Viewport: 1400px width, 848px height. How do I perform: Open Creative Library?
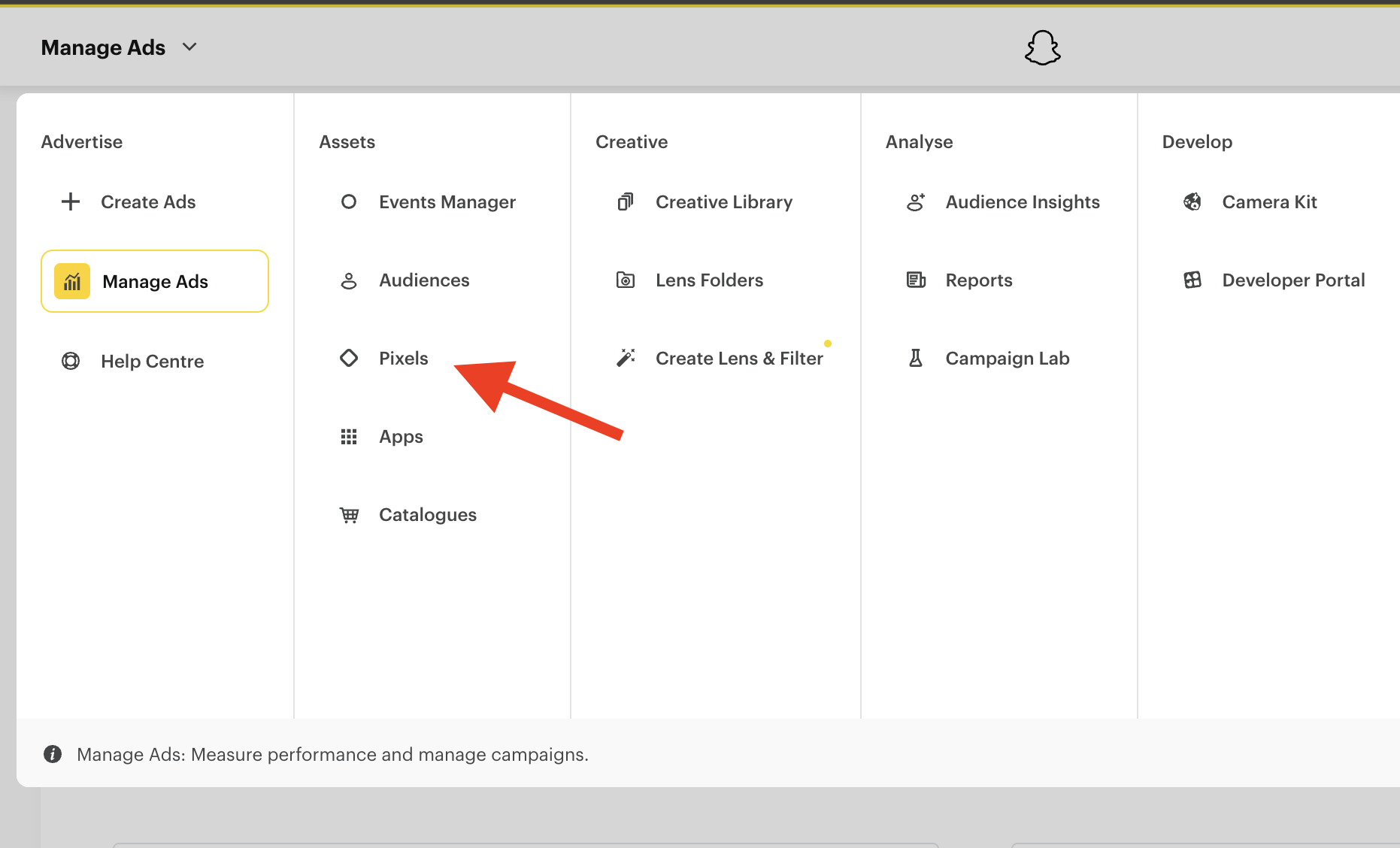point(724,201)
